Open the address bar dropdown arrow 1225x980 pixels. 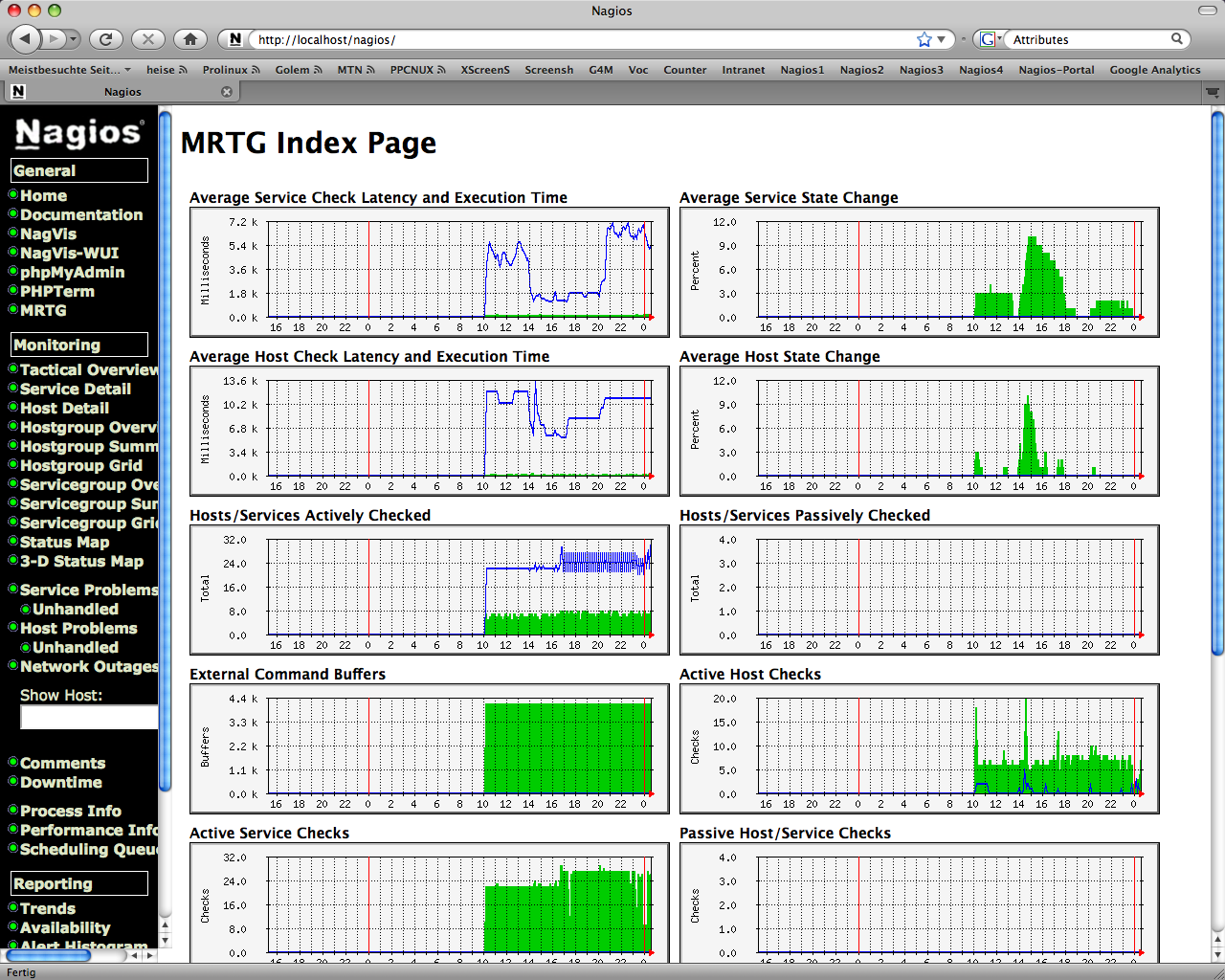tap(942, 39)
